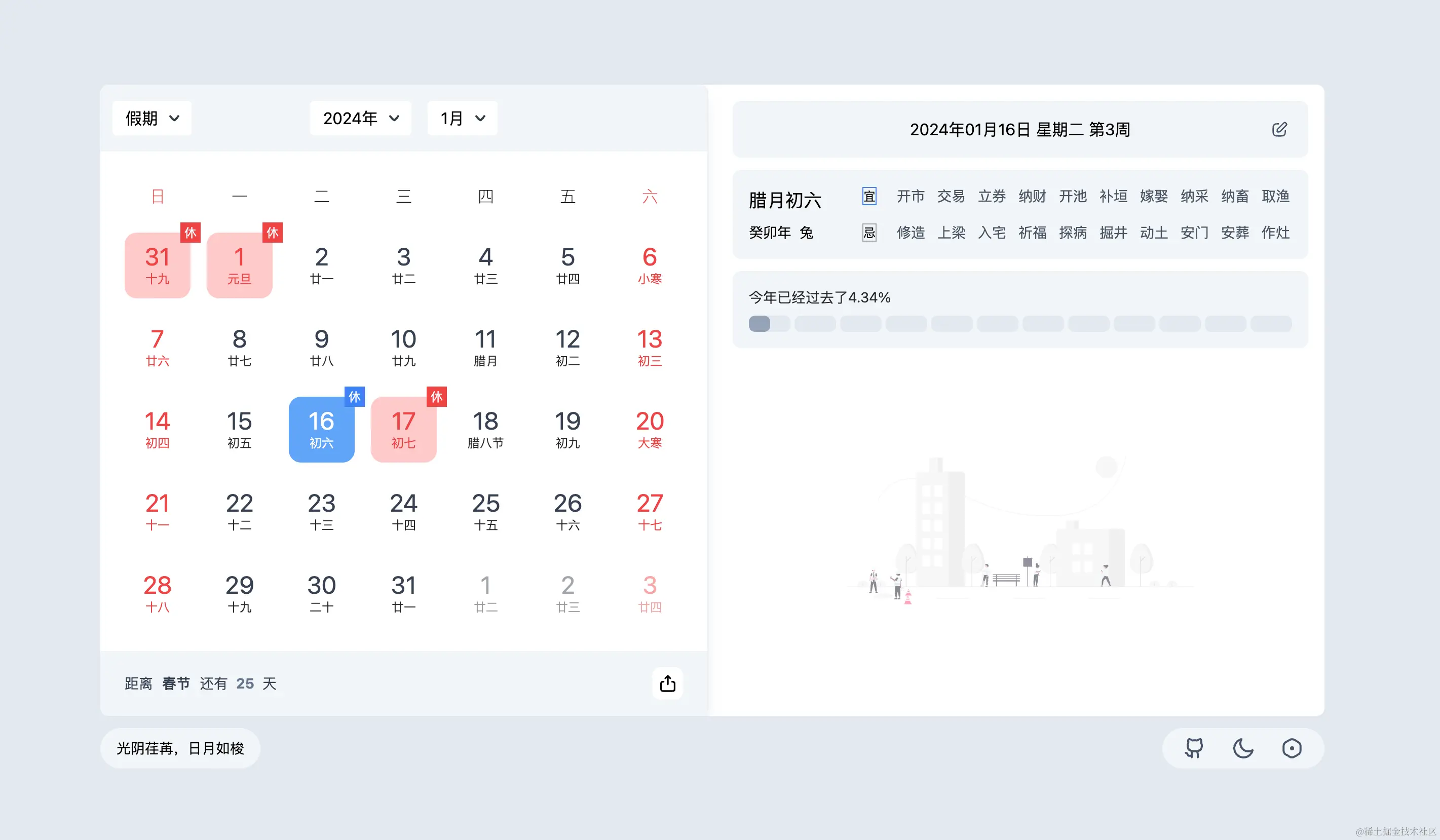Select February 3 in the last row
The height and width of the screenshot is (840, 1440).
click(x=650, y=593)
